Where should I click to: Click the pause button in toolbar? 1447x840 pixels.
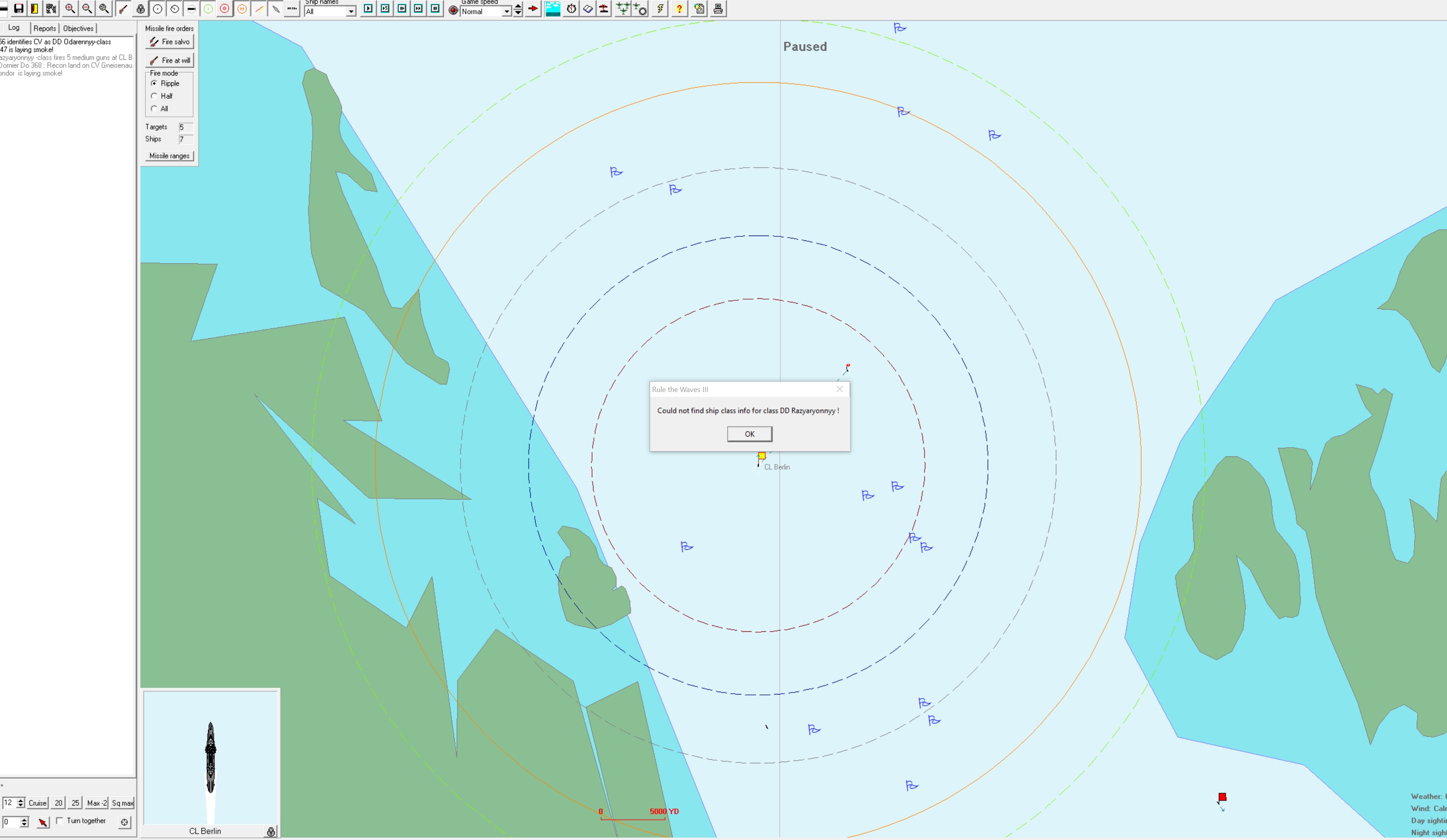pyautogui.click(x=436, y=8)
